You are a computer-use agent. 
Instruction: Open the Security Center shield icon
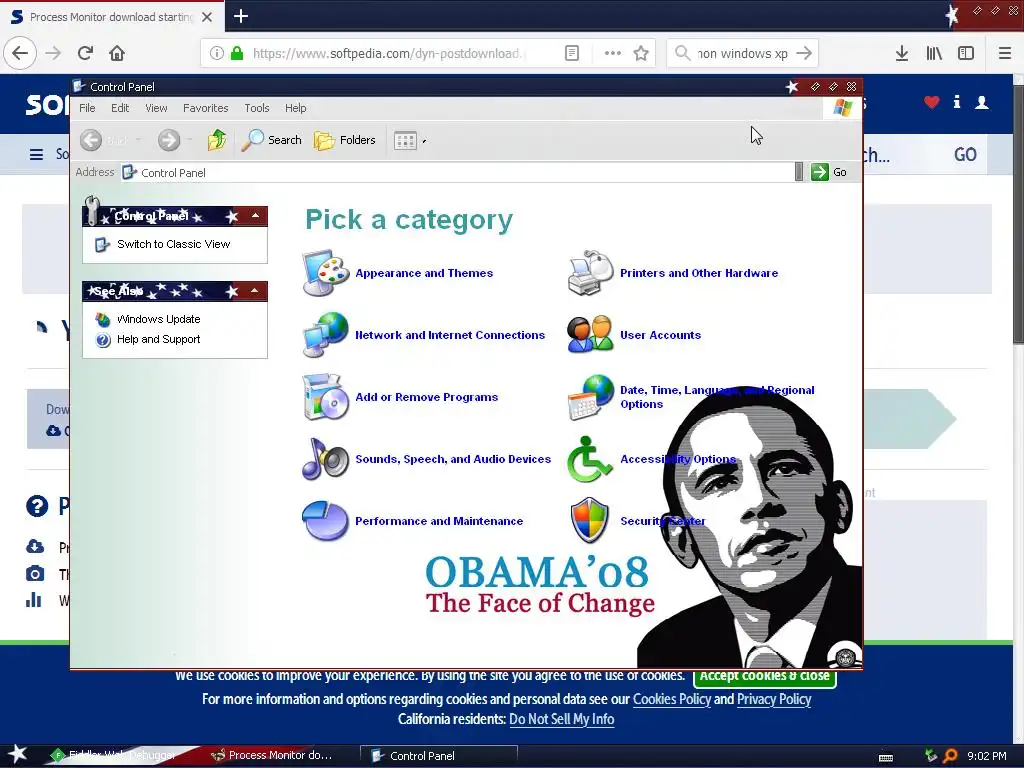[590, 520]
